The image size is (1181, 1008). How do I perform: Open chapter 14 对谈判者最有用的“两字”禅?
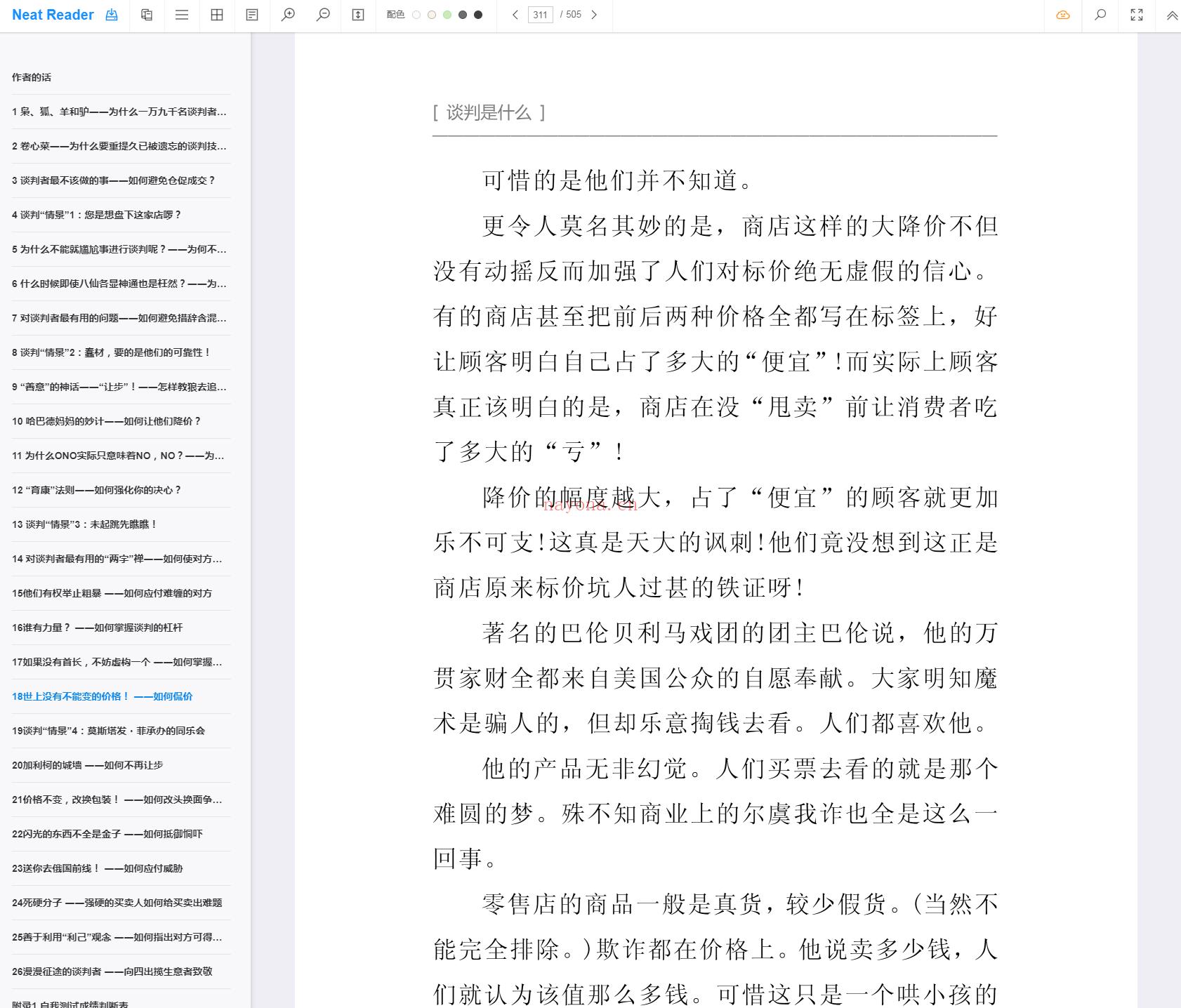(117, 559)
